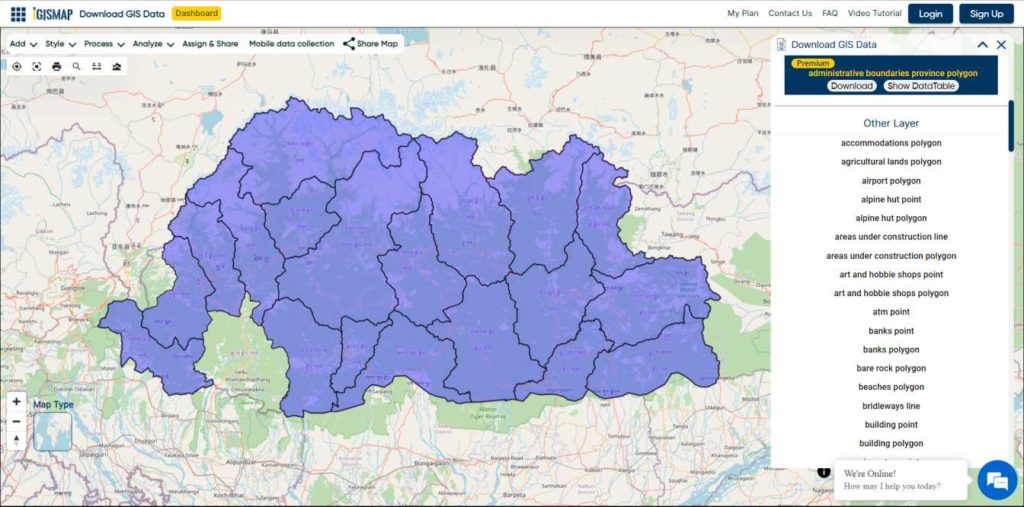
Task: Select building polygon layer
Action: click(891, 444)
